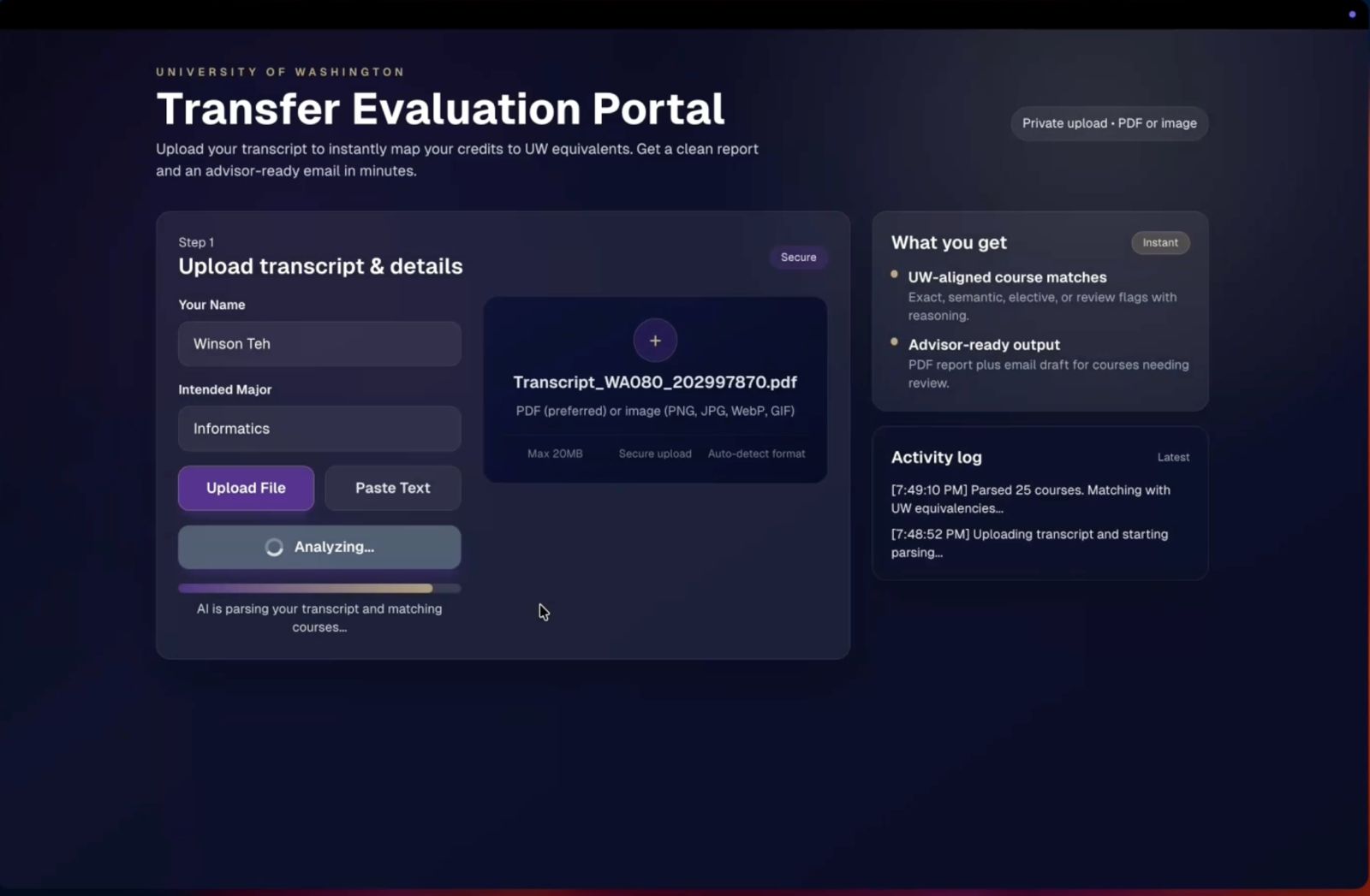This screenshot has width=1370, height=896.
Task: Click the Analyzing spinner icon
Action: [x=274, y=548]
